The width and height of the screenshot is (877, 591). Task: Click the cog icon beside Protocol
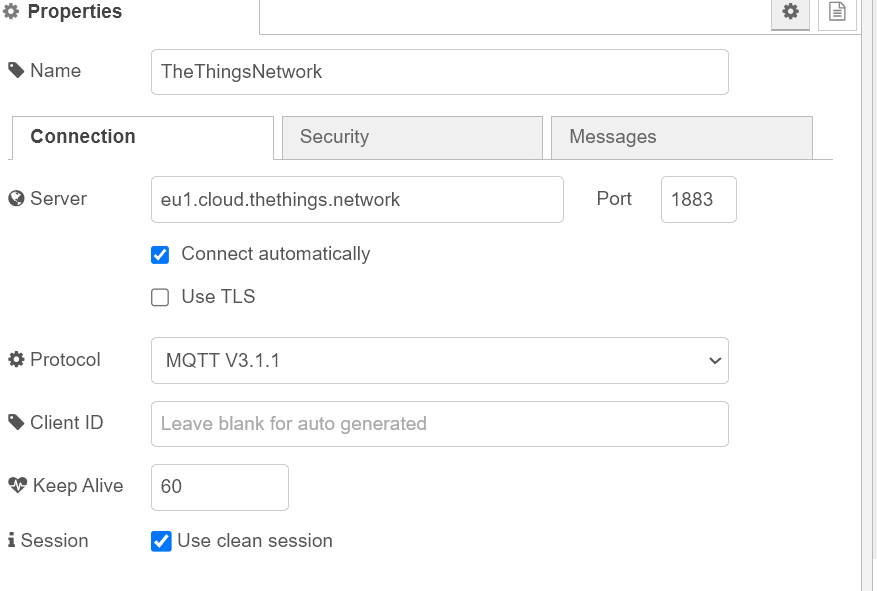point(16,360)
